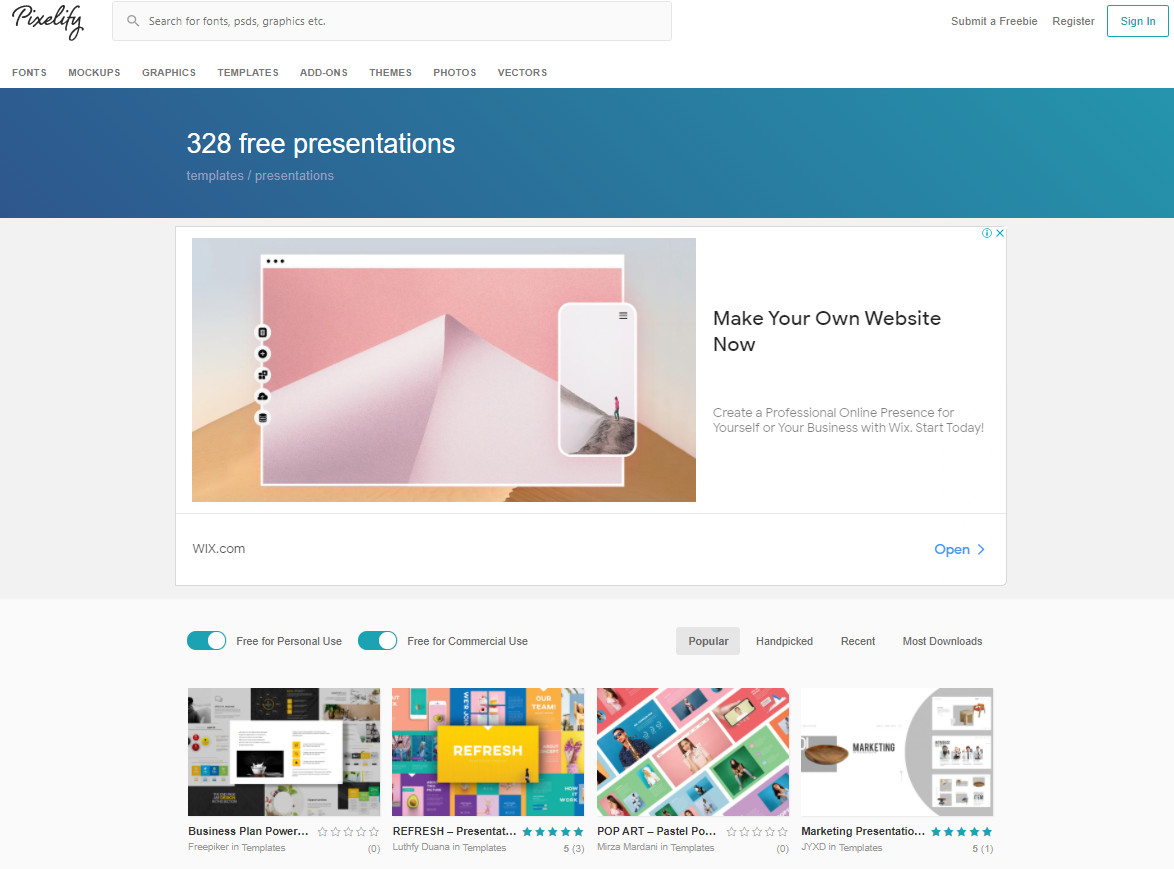Click the Sign In button
The height and width of the screenshot is (869, 1174).
click(x=1137, y=21)
